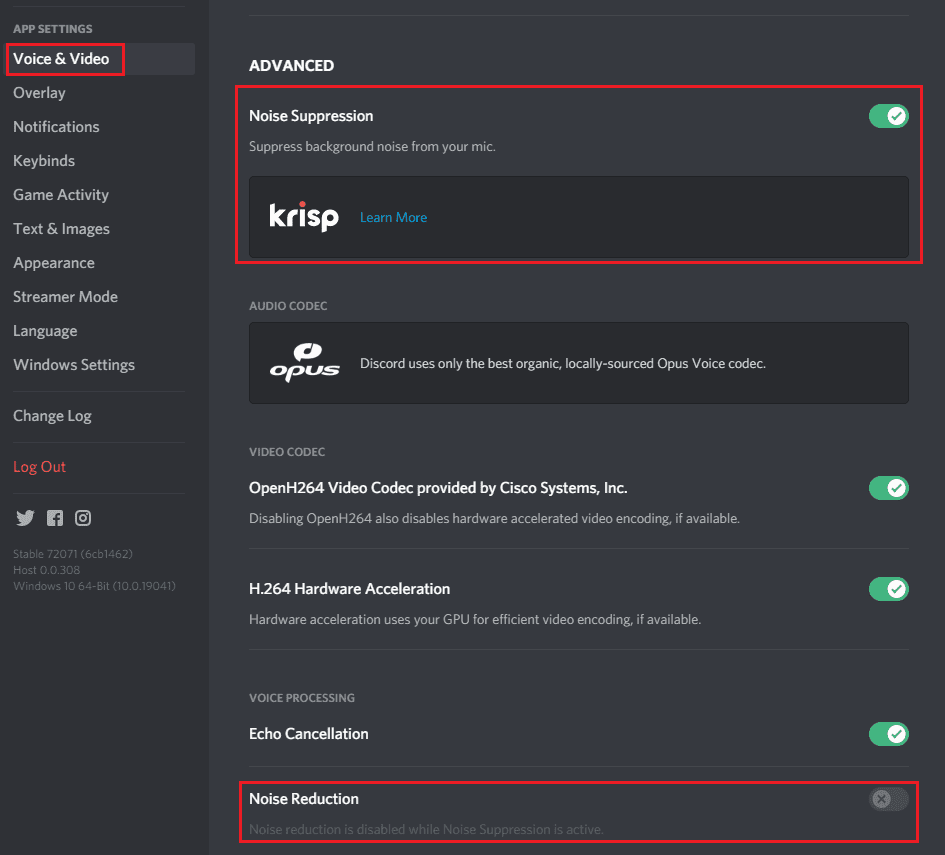Open the Keybinds page
This screenshot has height=855, width=945.
[44, 160]
